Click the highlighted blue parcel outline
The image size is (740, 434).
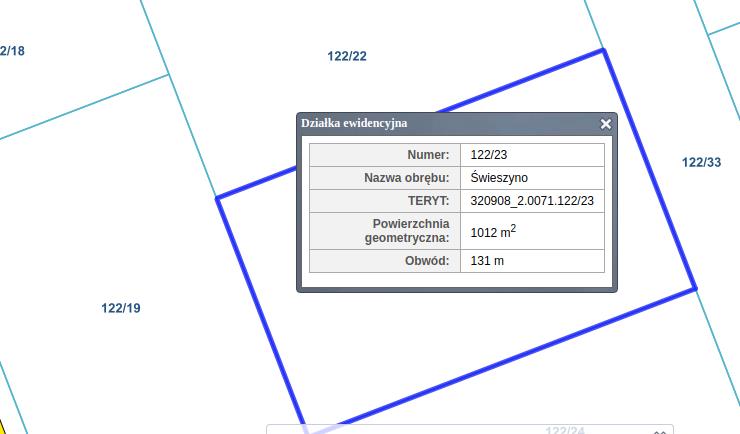pyautogui.click(x=650, y=168)
